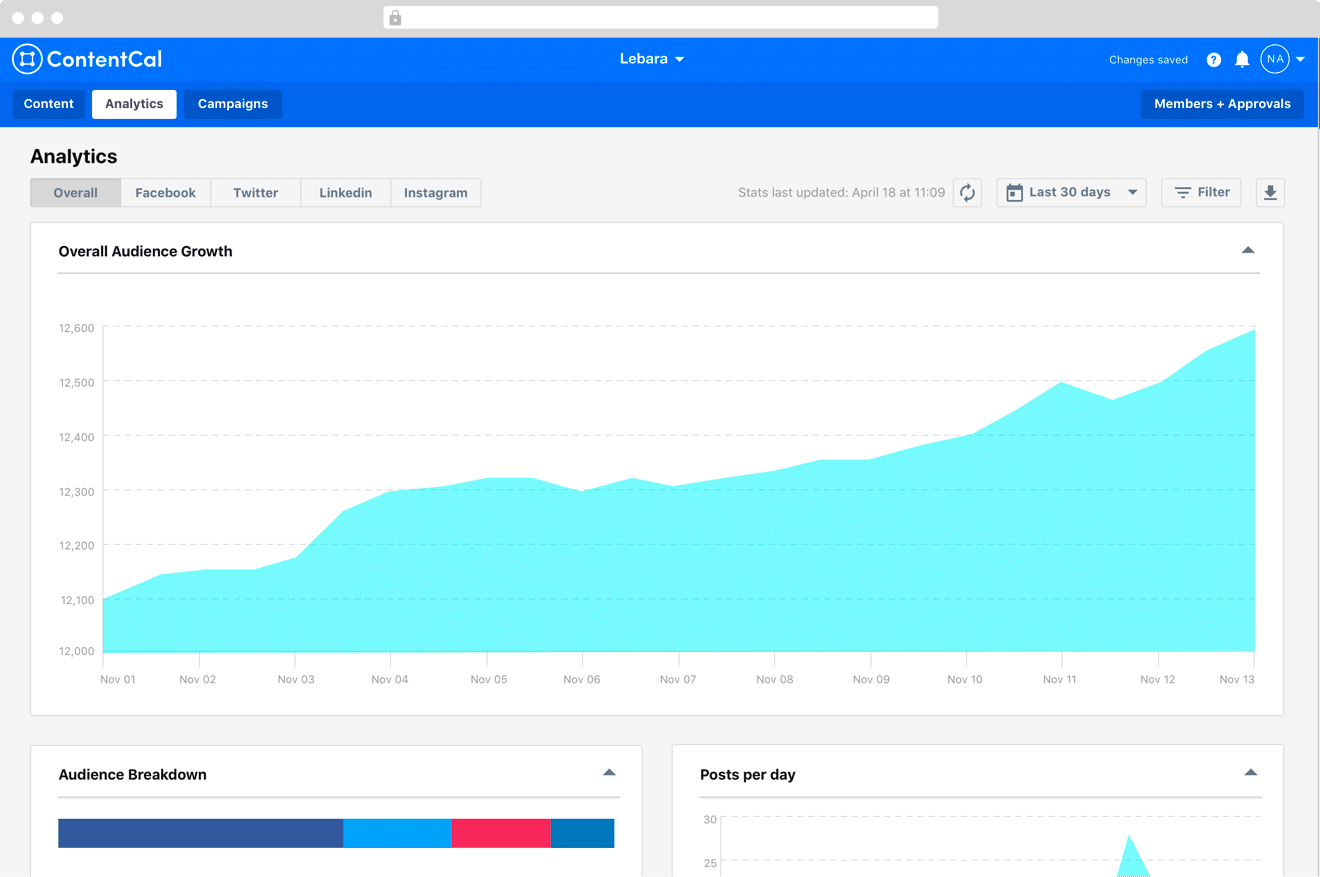Click the NA user avatar
The image size is (1320, 877).
1274,59
